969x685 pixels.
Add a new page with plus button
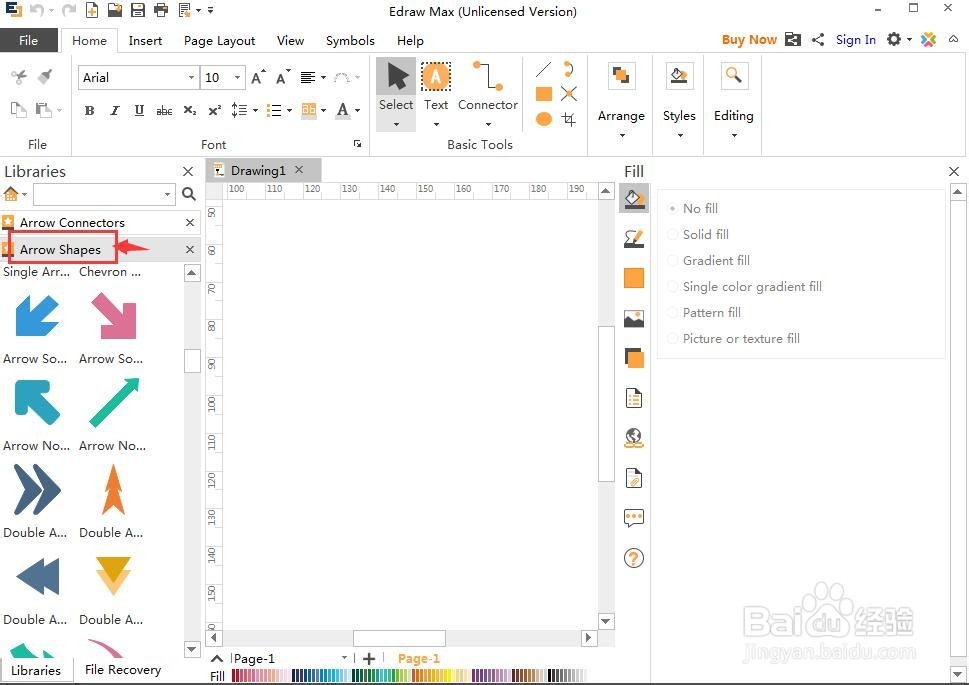[369, 658]
